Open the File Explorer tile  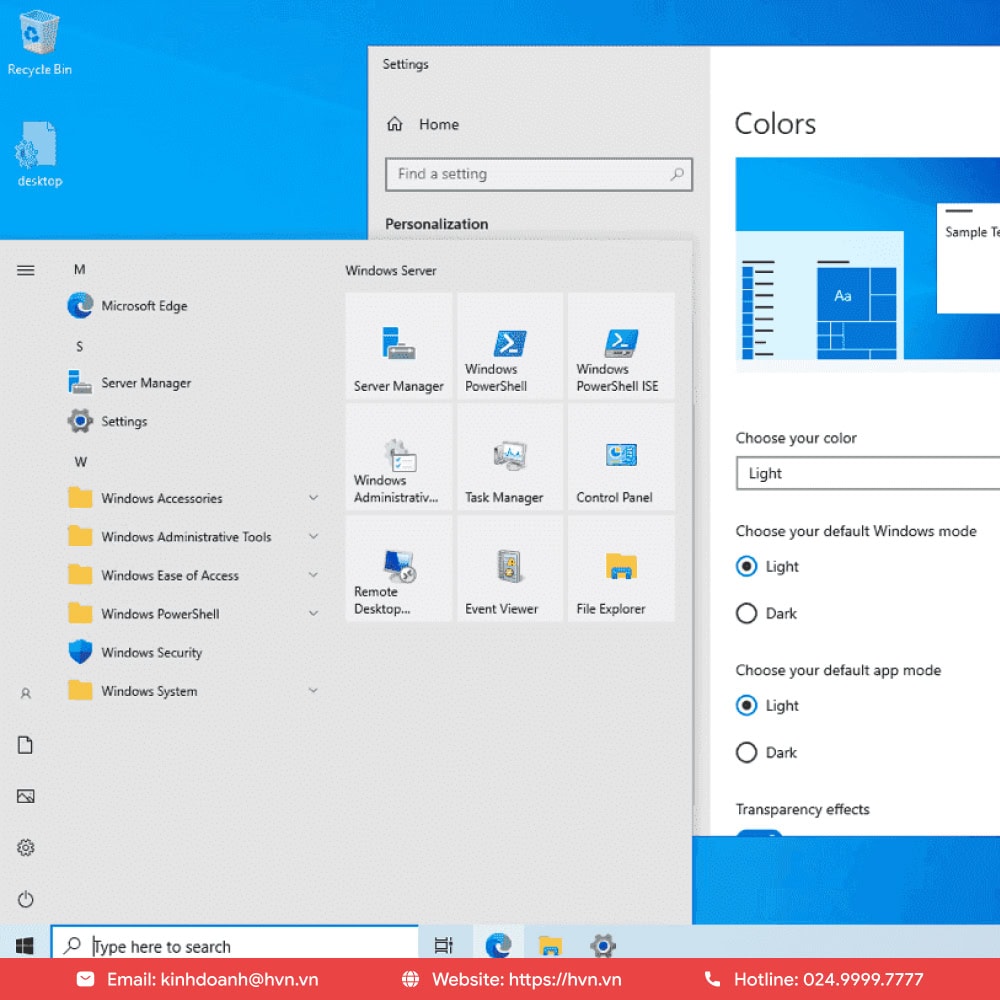[x=621, y=568]
